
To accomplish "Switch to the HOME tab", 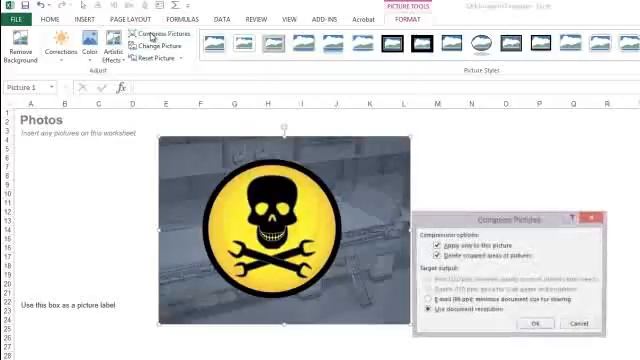I will pos(50,19).
